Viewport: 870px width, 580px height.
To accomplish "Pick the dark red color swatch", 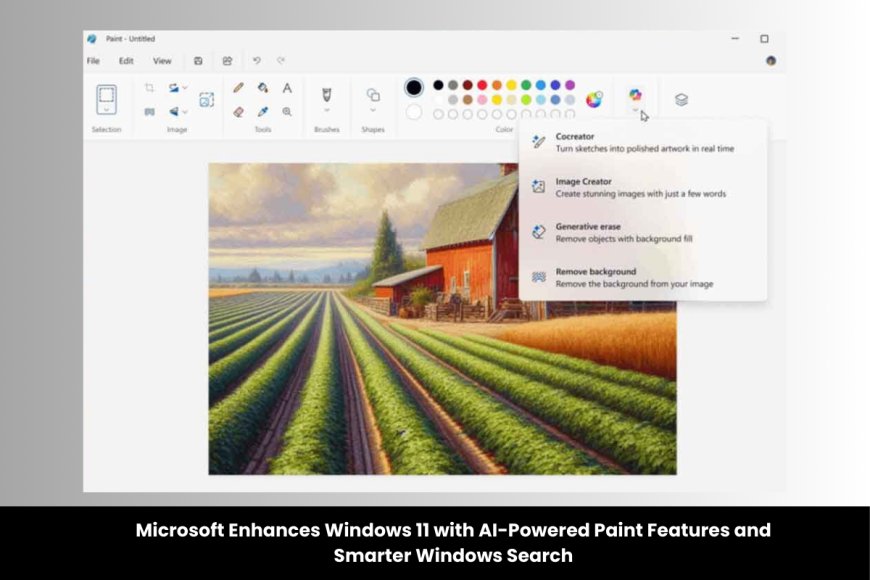I will coord(468,85).
